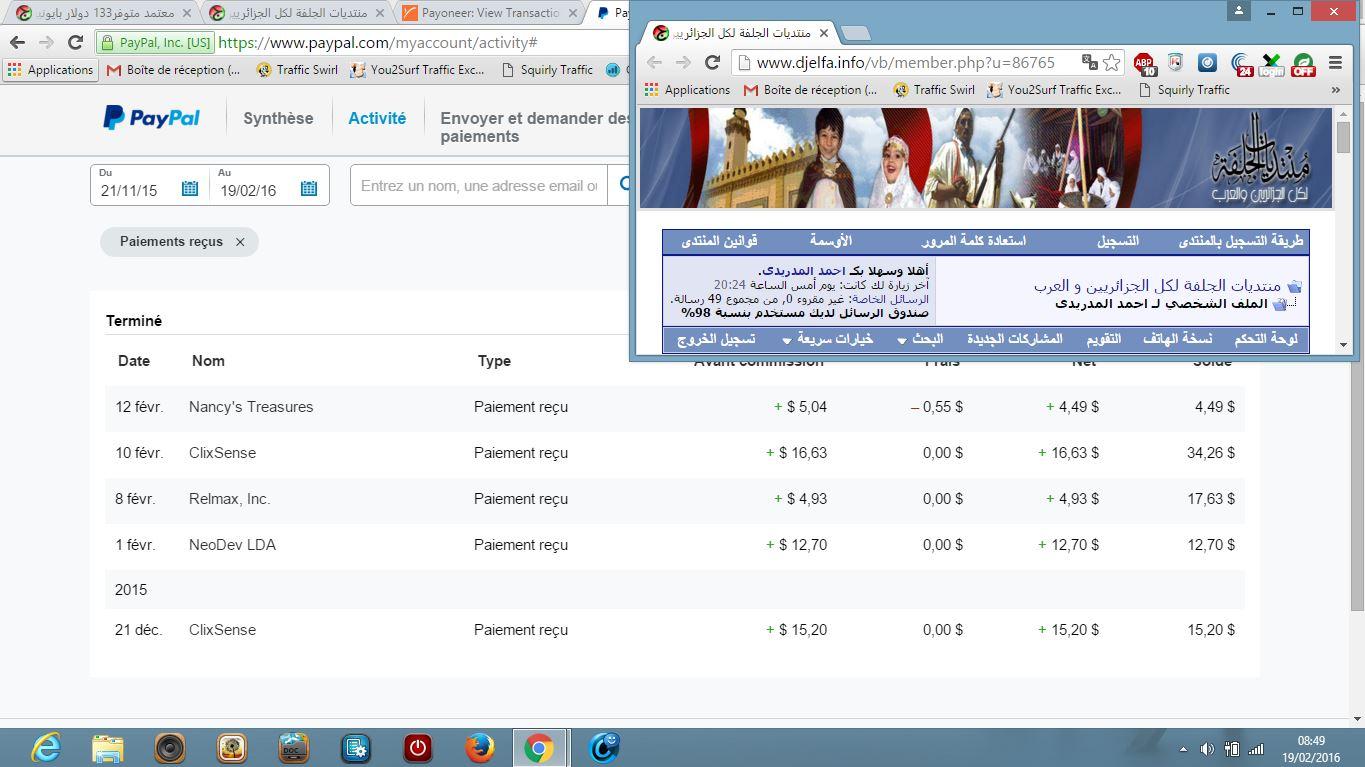Reload the PayPal activity page
The image size is (1365, 767).
[x=75, y=42]
